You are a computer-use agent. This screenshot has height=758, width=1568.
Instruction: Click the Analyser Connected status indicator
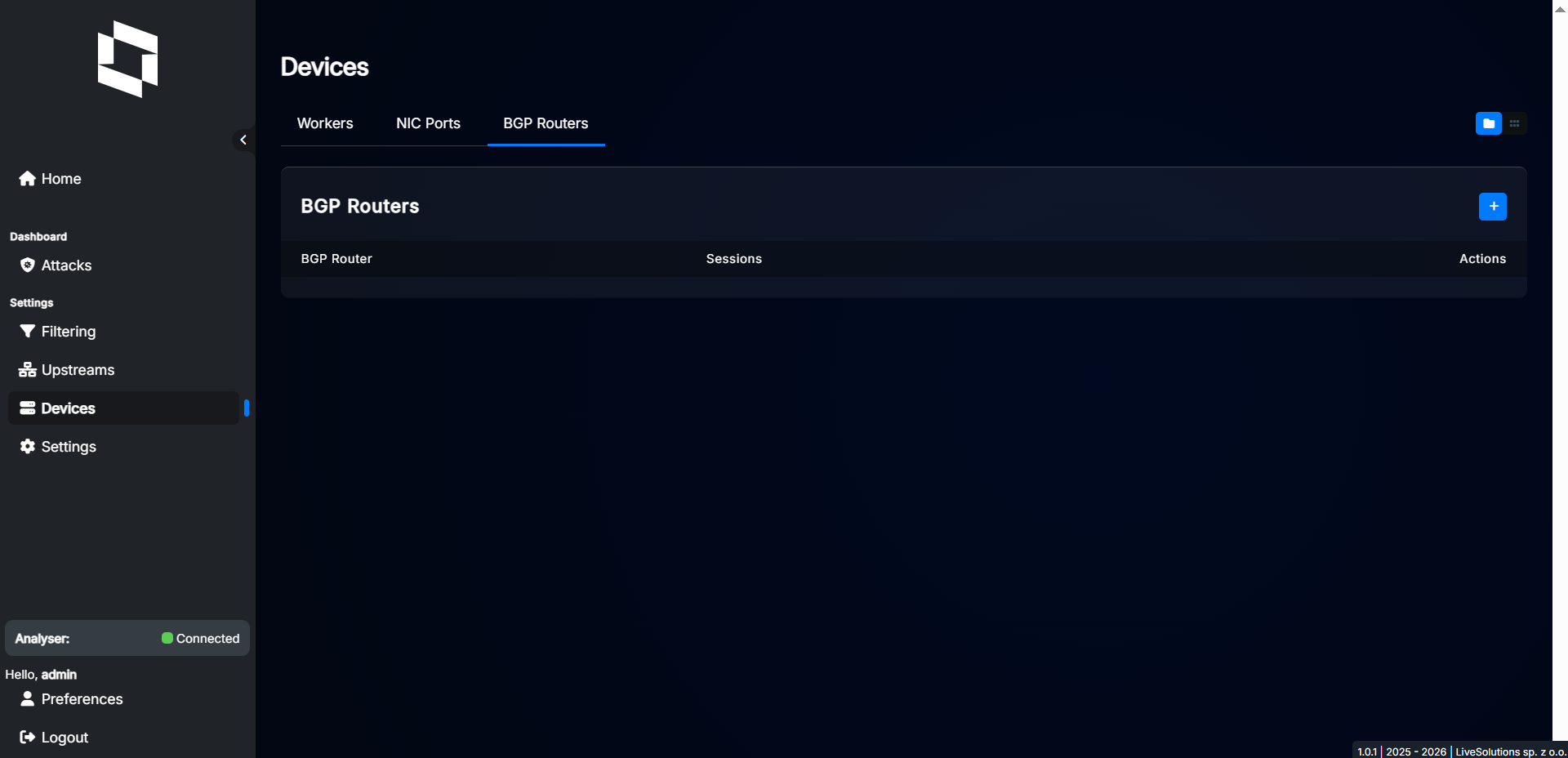200,639
